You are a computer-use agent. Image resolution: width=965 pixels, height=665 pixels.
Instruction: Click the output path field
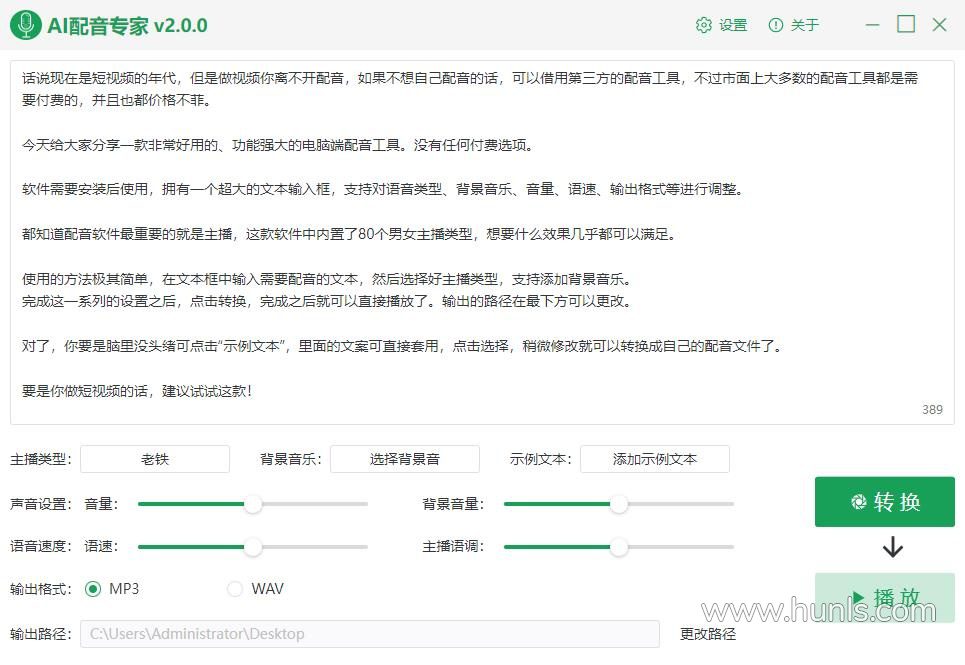tap(370, 634)
